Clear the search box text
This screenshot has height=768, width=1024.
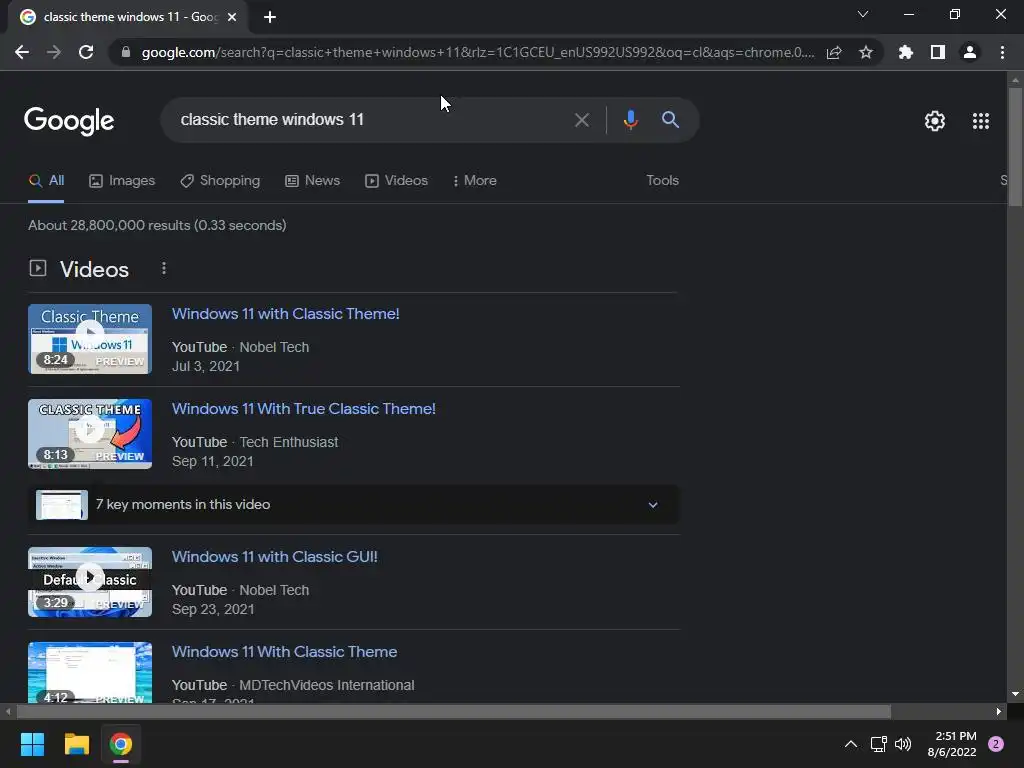click(582, 120)
